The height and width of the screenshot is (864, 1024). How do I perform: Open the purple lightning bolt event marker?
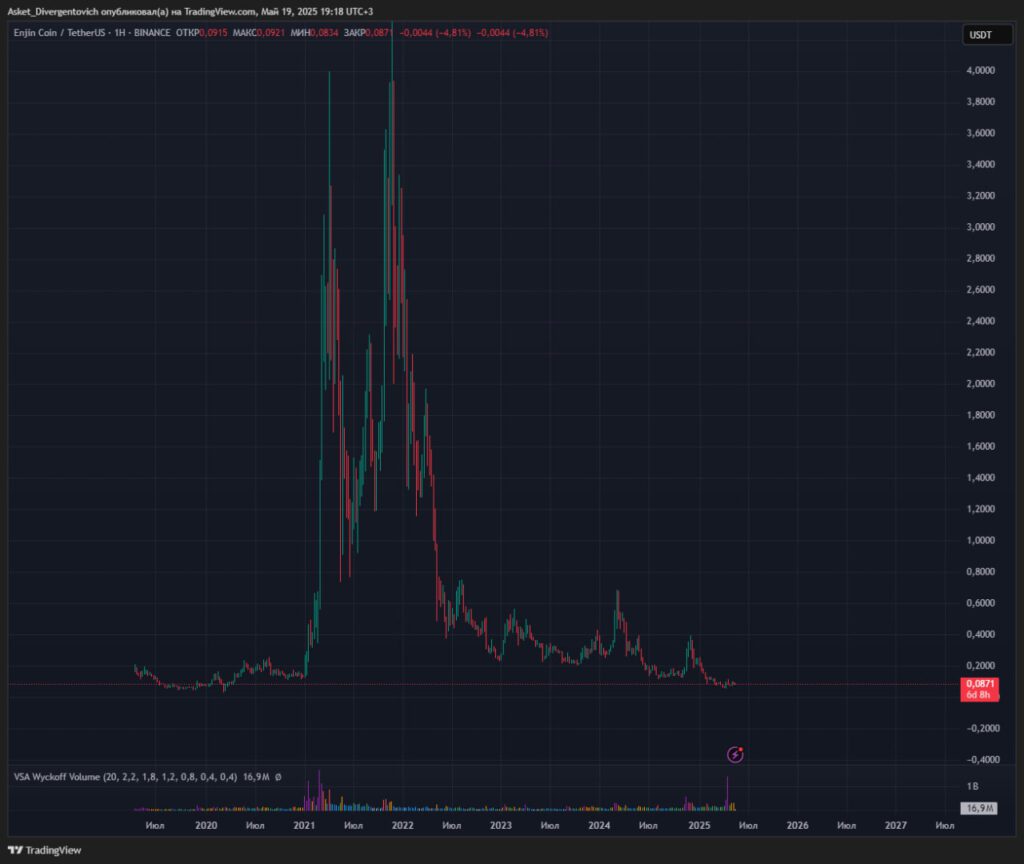pos(735,754)
